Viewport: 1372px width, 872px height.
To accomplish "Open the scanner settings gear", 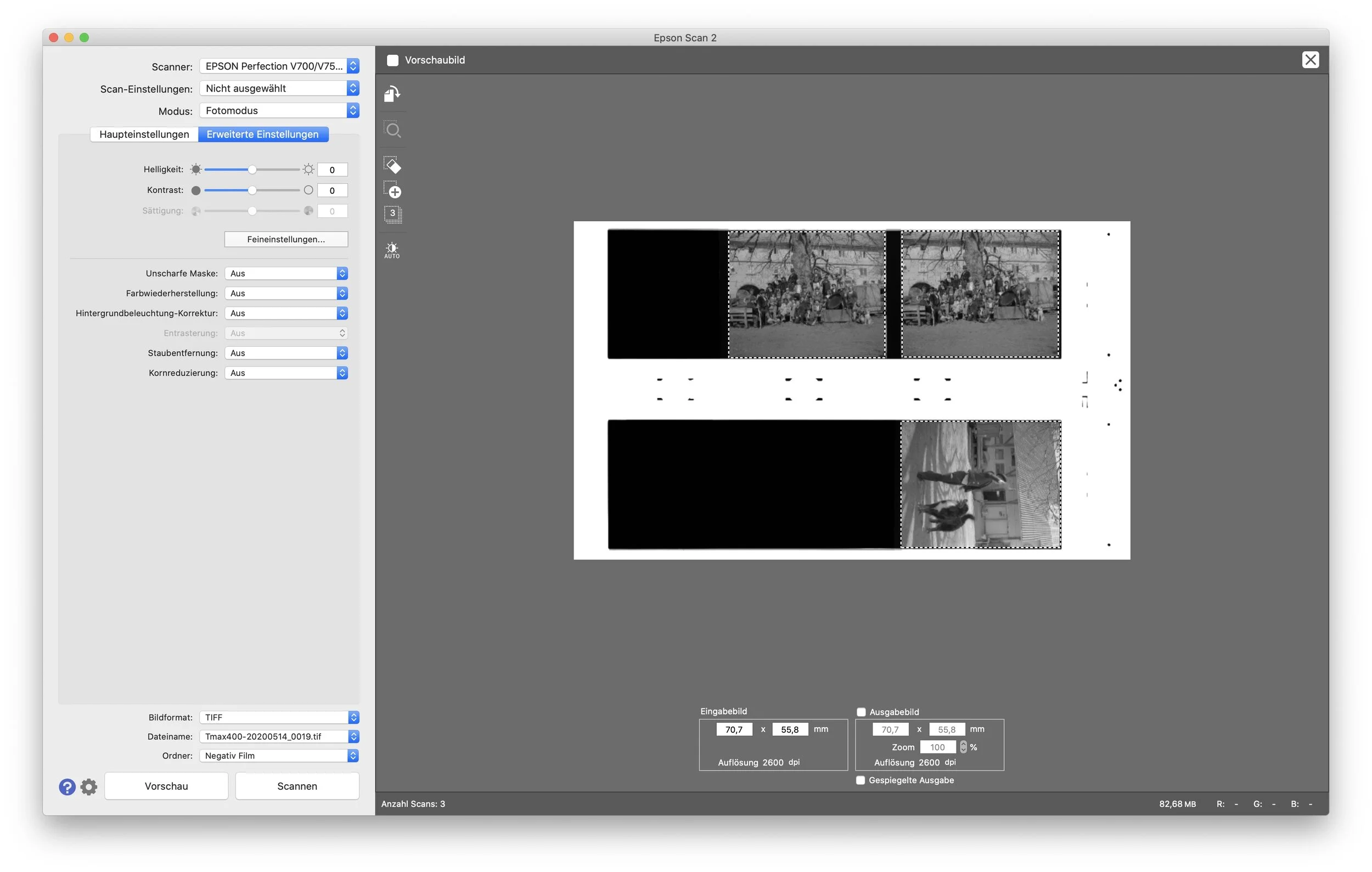I will point(88,786).
